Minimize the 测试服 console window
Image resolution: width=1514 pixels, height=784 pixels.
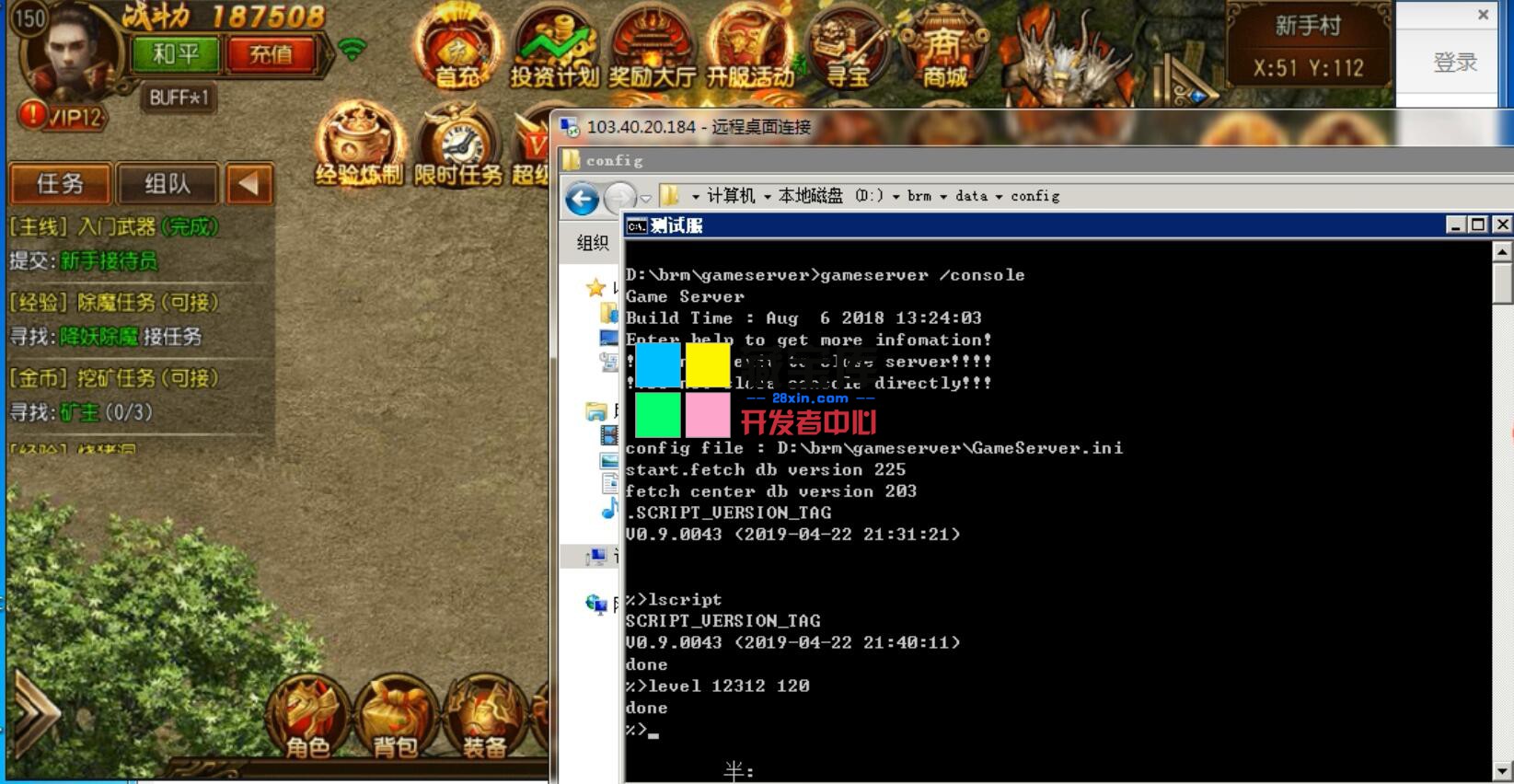pyautogui.click(x=1456, y=225)
